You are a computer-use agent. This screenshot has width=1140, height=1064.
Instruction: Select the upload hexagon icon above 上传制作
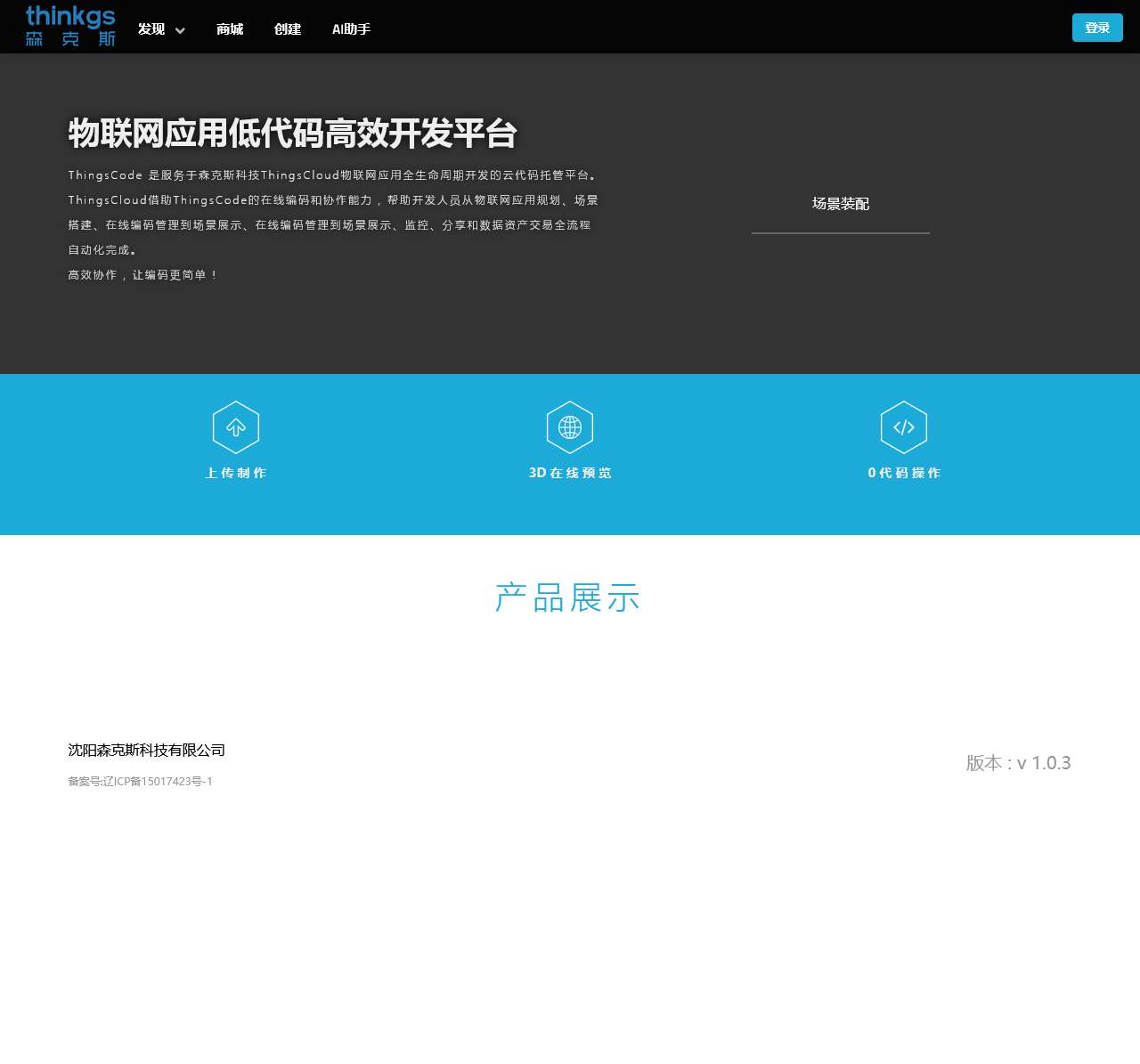coord(236,427)
